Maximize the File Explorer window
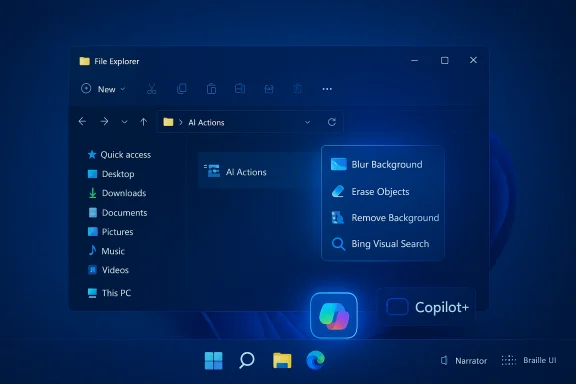 [x=444, y=60]
